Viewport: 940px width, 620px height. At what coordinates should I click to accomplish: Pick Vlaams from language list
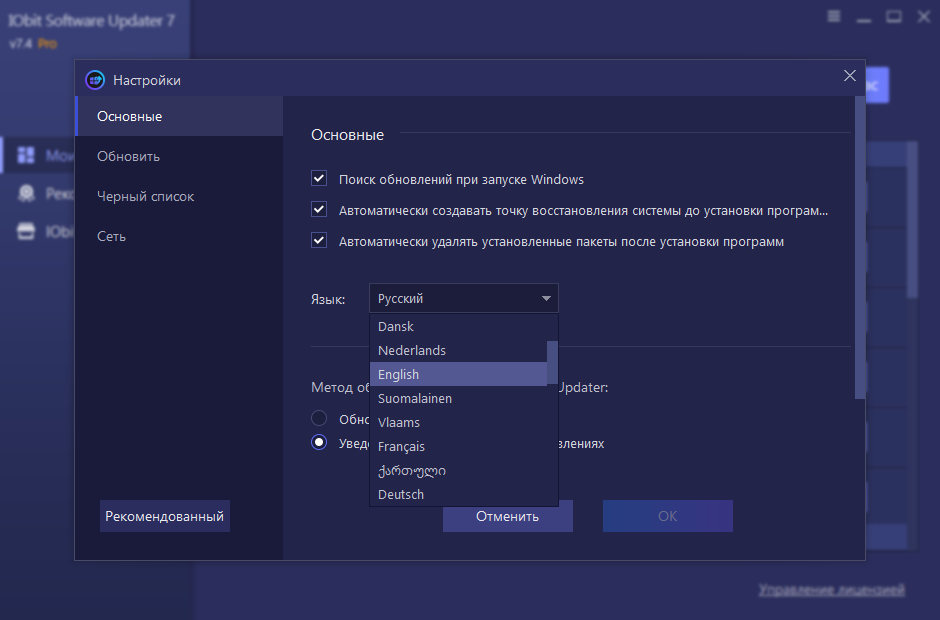point(459,422)
